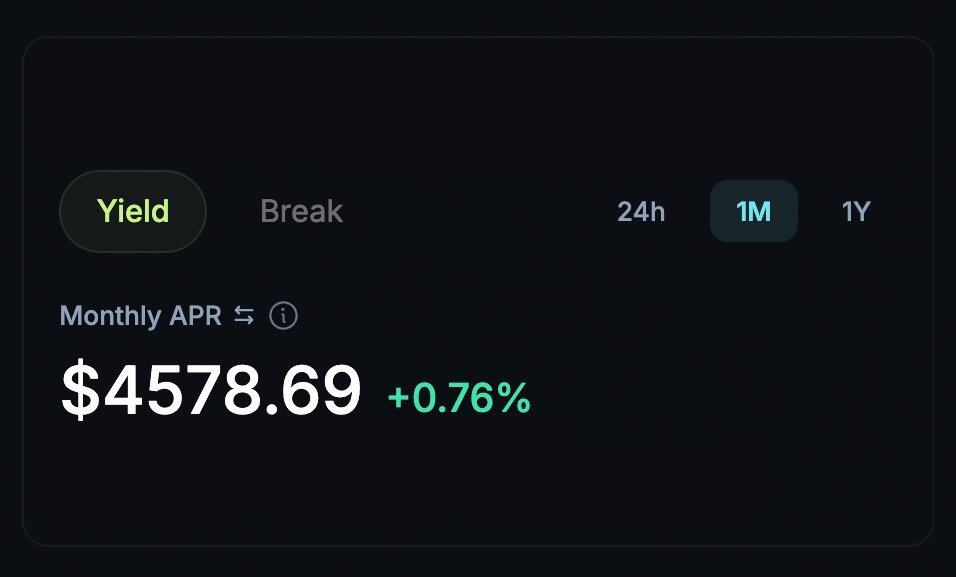
Task: Choose the 24h time range
Action: 641,211
